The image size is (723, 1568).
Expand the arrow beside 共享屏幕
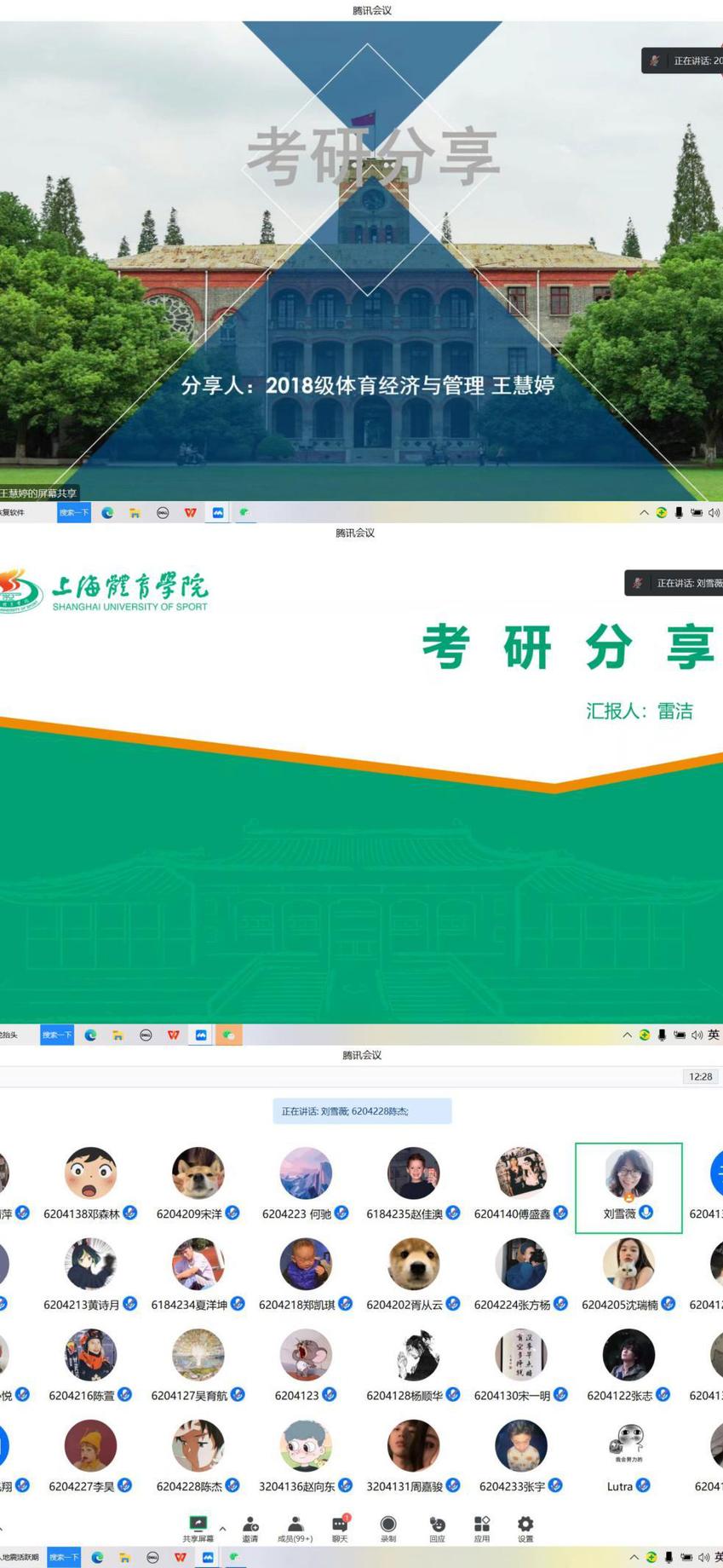point(222,1528)
